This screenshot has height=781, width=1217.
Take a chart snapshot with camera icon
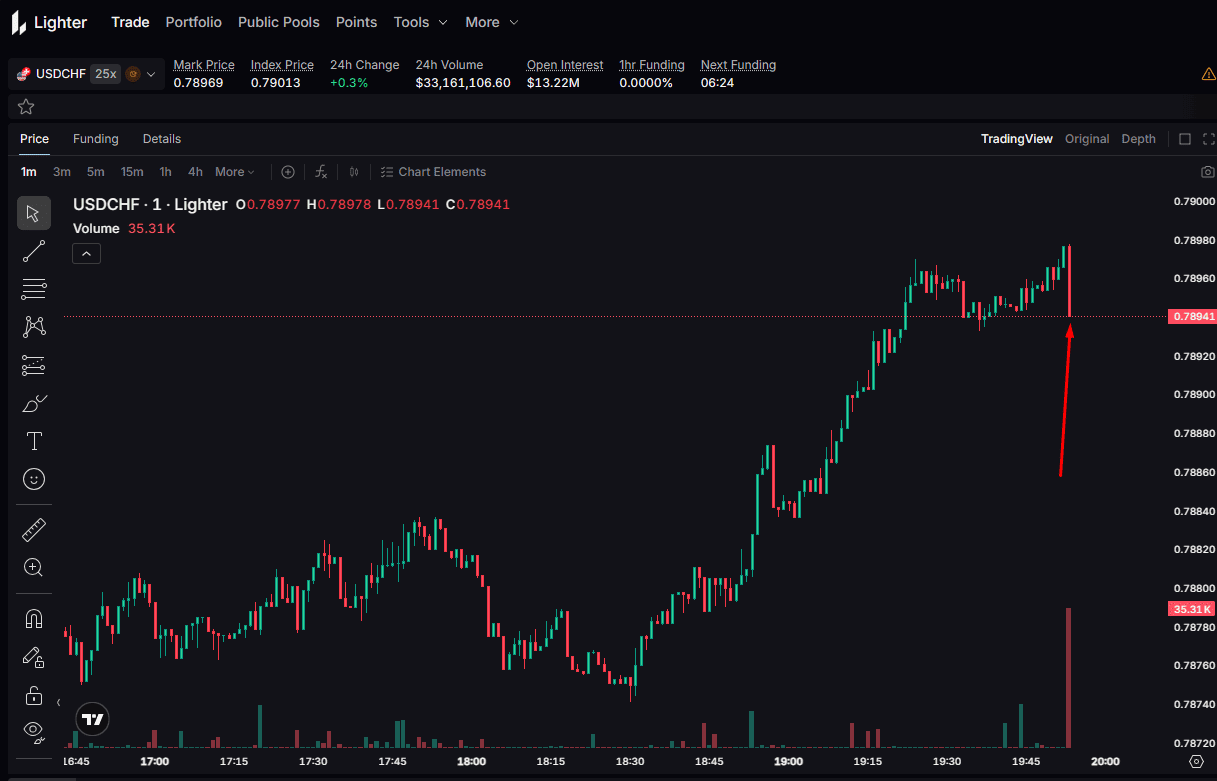tap(1207, 172)
